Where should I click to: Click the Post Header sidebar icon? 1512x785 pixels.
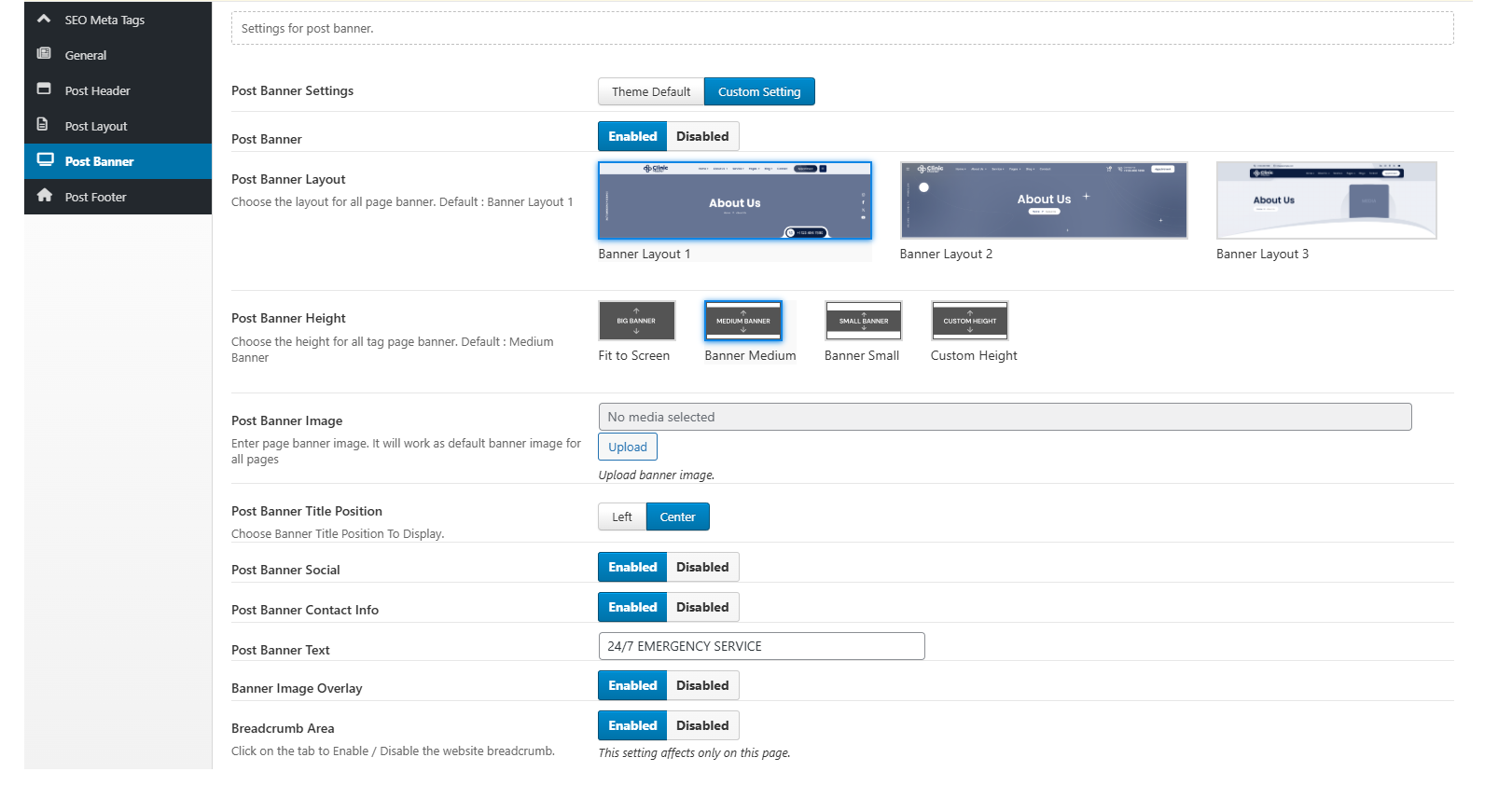[44, 90]
